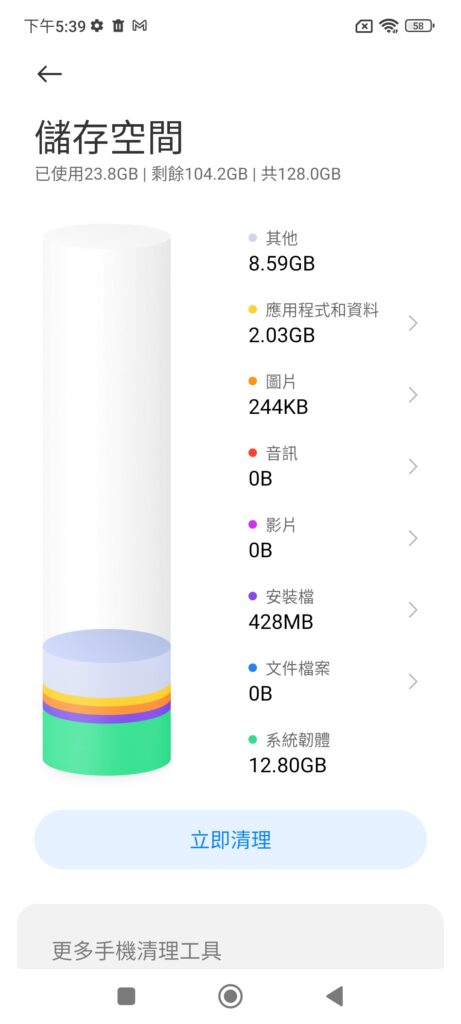Viewport: 461px width, 1024px height.
Task: Tap the trash icon in status bar
Action: pyautogui.click(x=118, y=25)
